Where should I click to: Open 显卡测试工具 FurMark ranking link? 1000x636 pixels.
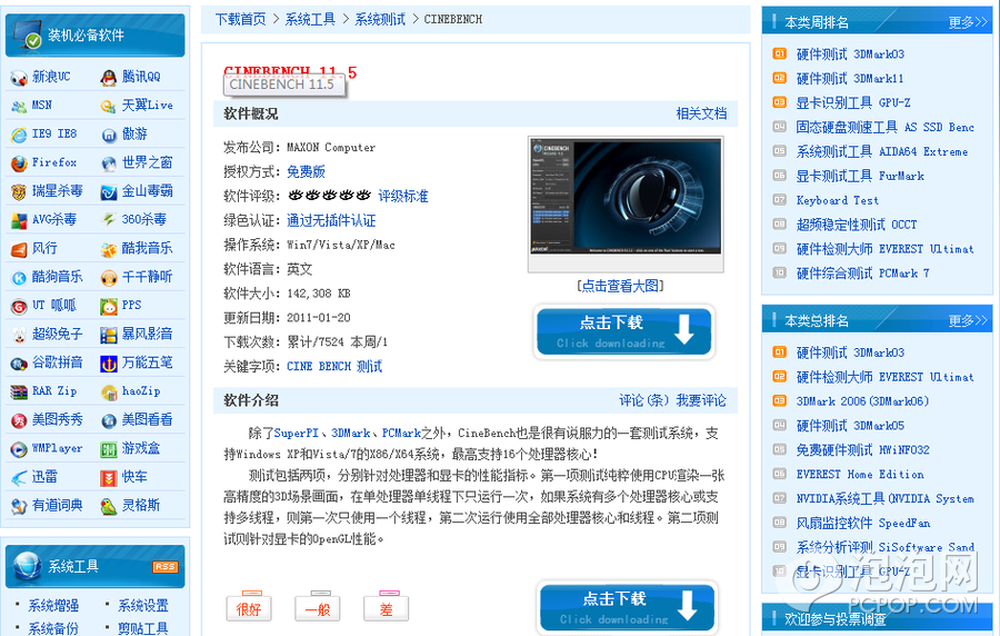point(860,175)
